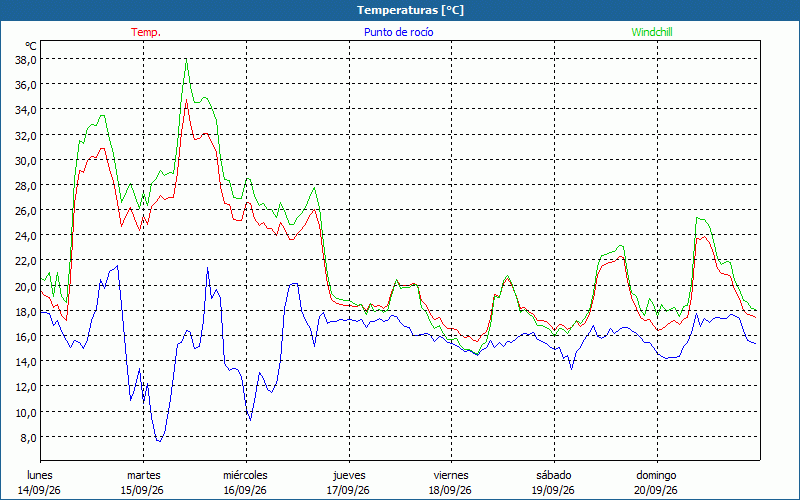Click the green Windchill peak at 38 on Tuesday
The height and width of the screenshot is (500, 800).
(187, 60)
